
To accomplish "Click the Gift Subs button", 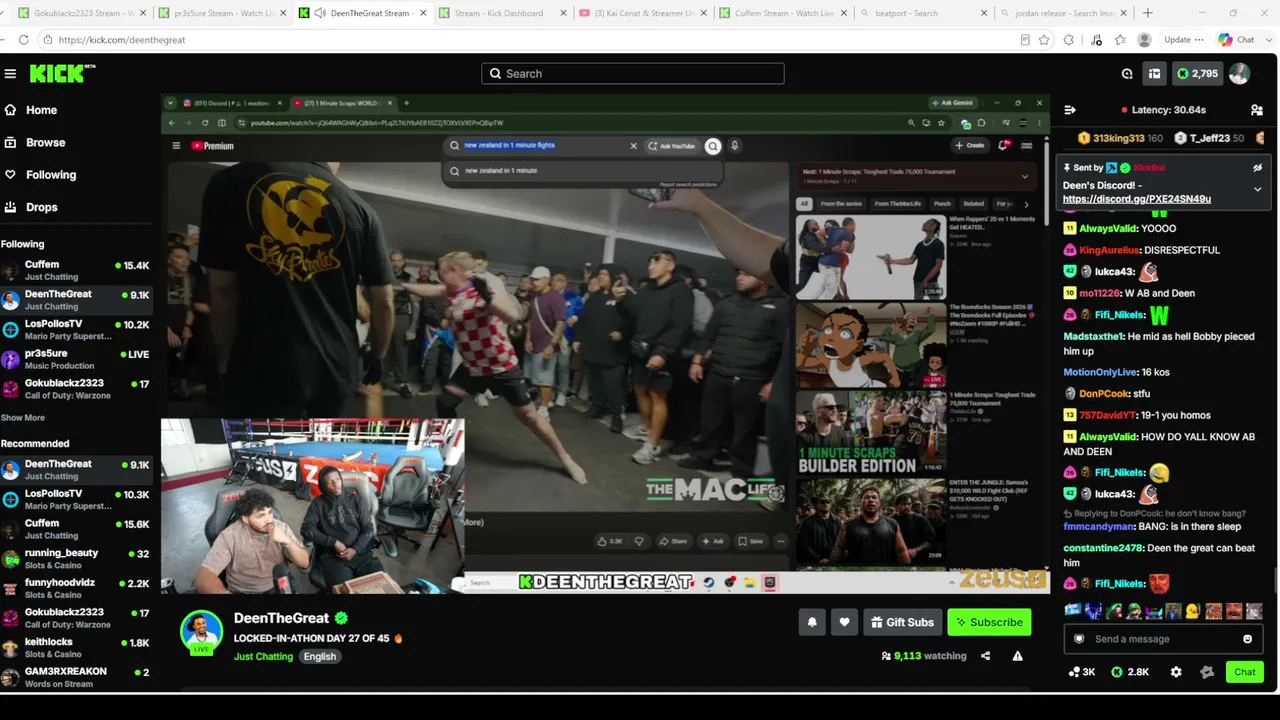I will click(x=902, y=622).
